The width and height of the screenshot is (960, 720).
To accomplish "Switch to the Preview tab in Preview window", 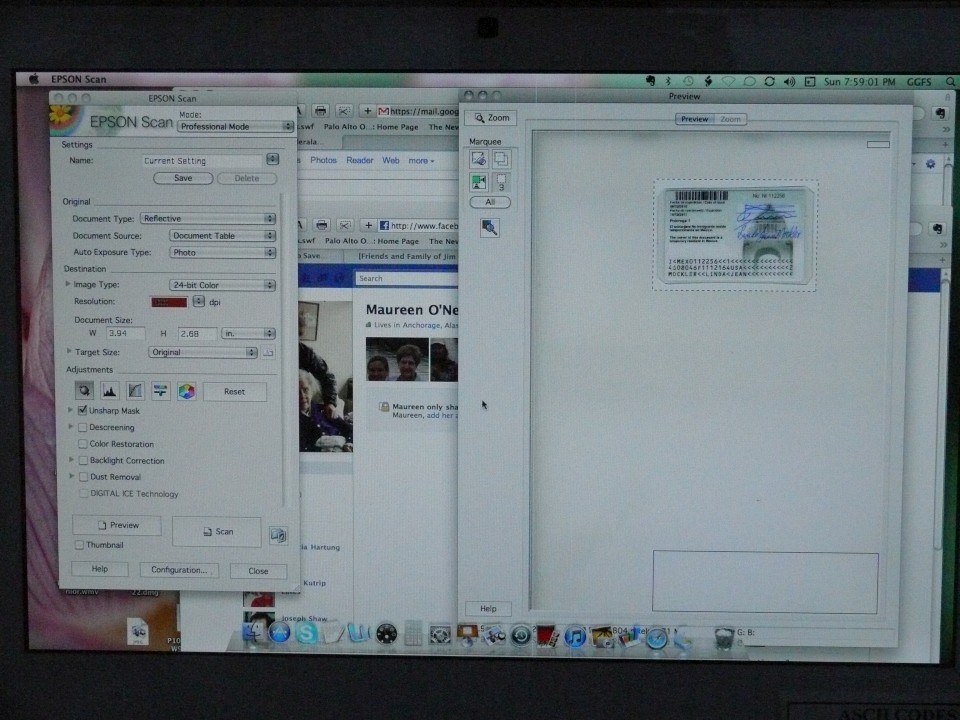I will coord(694,119).
